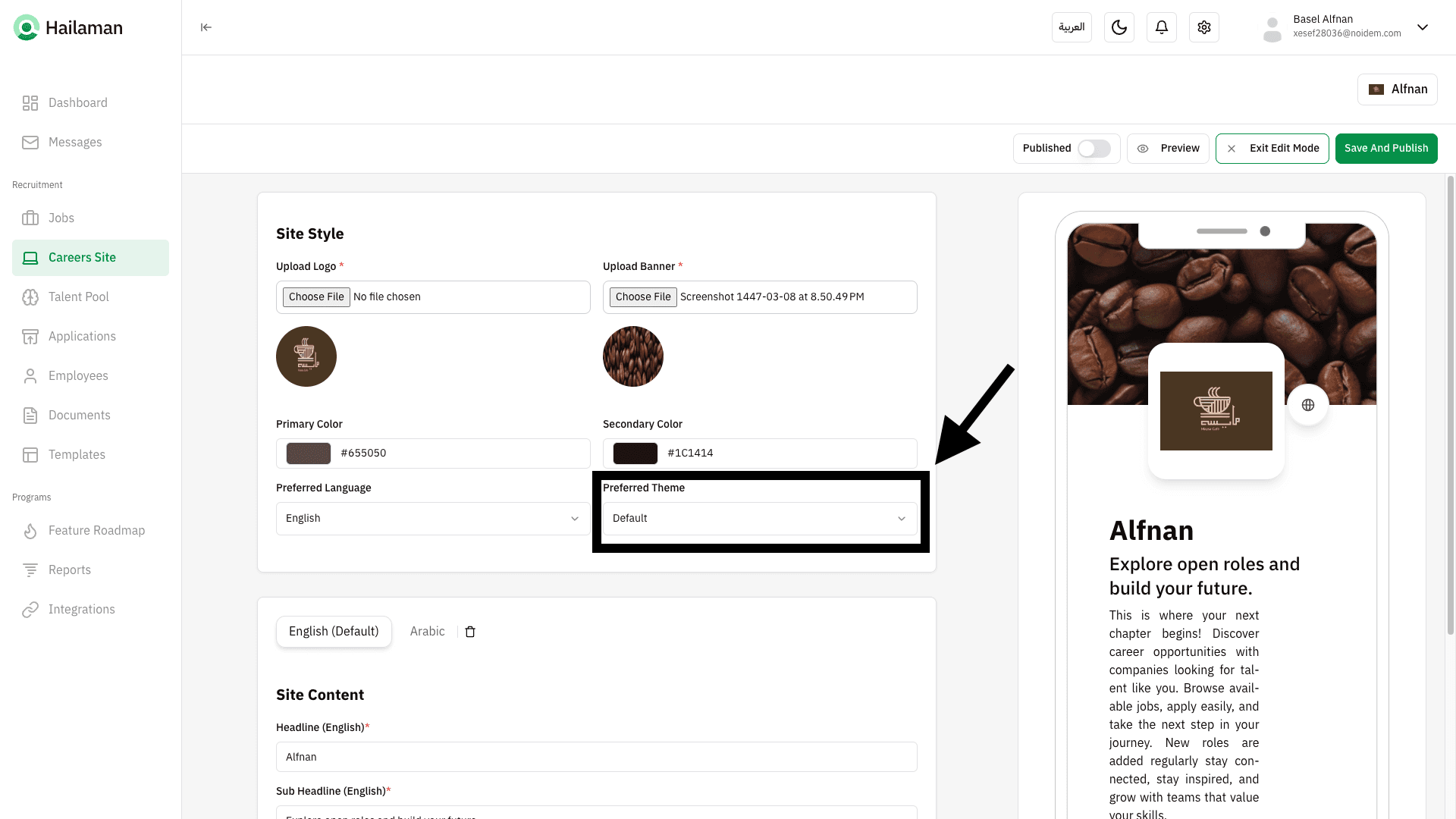Image resolution: width=1456 pixels, height=819 pixels.
Task: Open settings gear icon in header
Action: click(1203, 27)
